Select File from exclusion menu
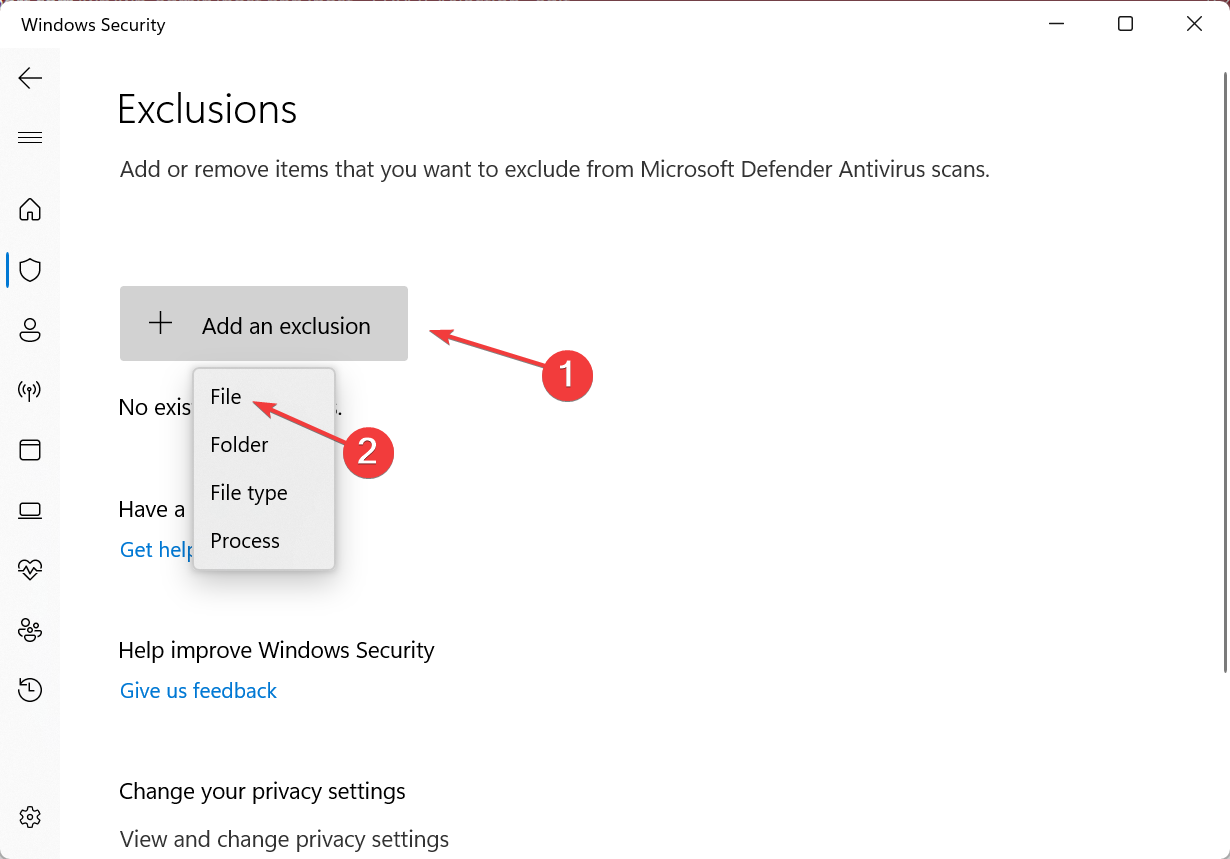1230x859 pixels. (x=225, y=396)
